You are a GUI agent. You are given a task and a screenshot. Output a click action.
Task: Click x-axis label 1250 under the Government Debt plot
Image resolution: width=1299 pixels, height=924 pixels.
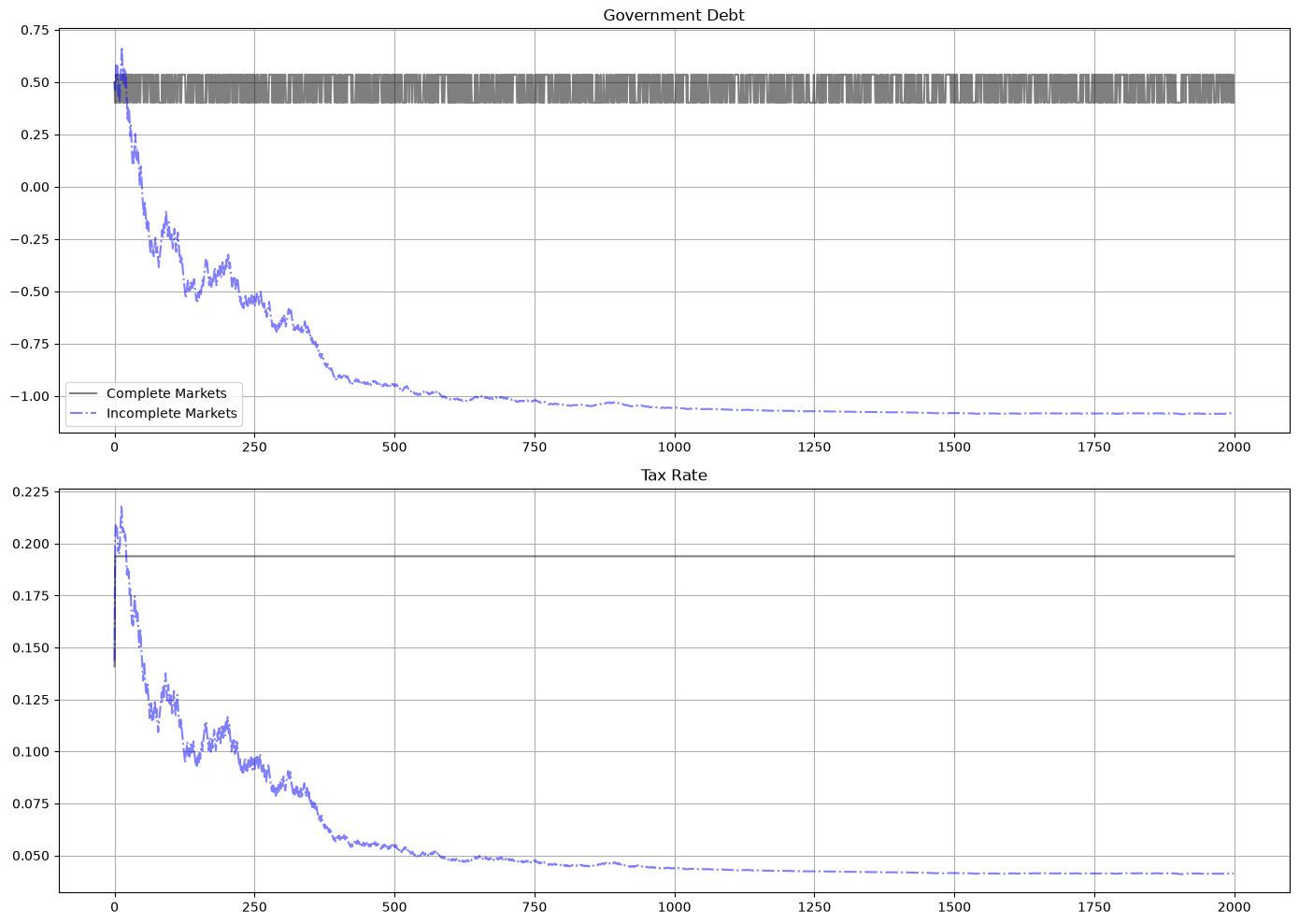pos(814,447)
